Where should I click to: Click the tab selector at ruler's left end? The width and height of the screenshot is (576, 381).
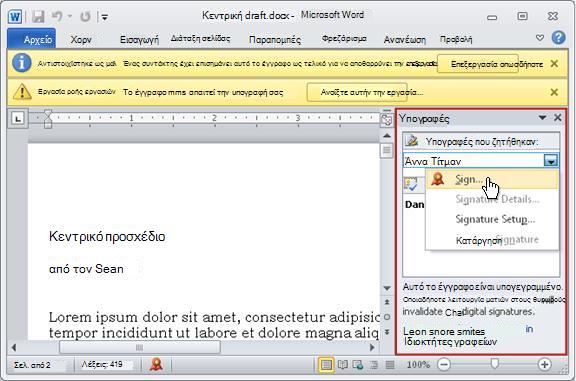(x=18, y=118)
